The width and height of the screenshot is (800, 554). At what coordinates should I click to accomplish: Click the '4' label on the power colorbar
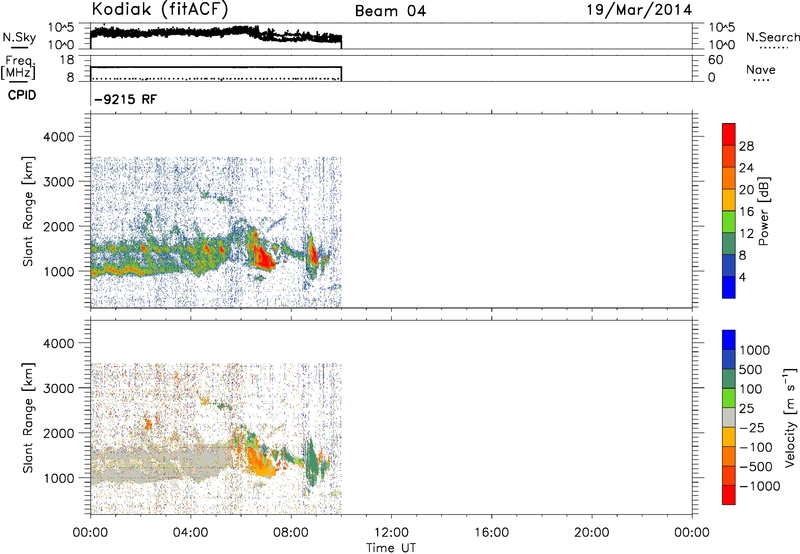click(742, 277)
